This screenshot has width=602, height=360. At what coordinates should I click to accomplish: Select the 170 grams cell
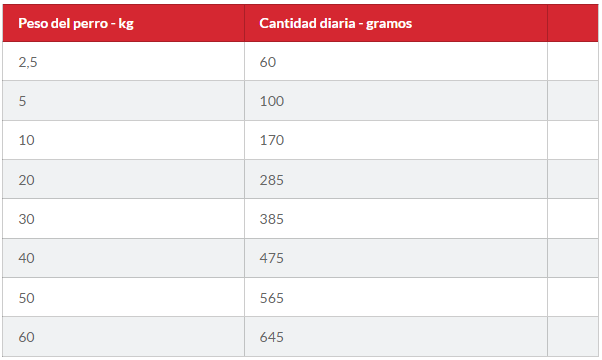tap(396, 140)
